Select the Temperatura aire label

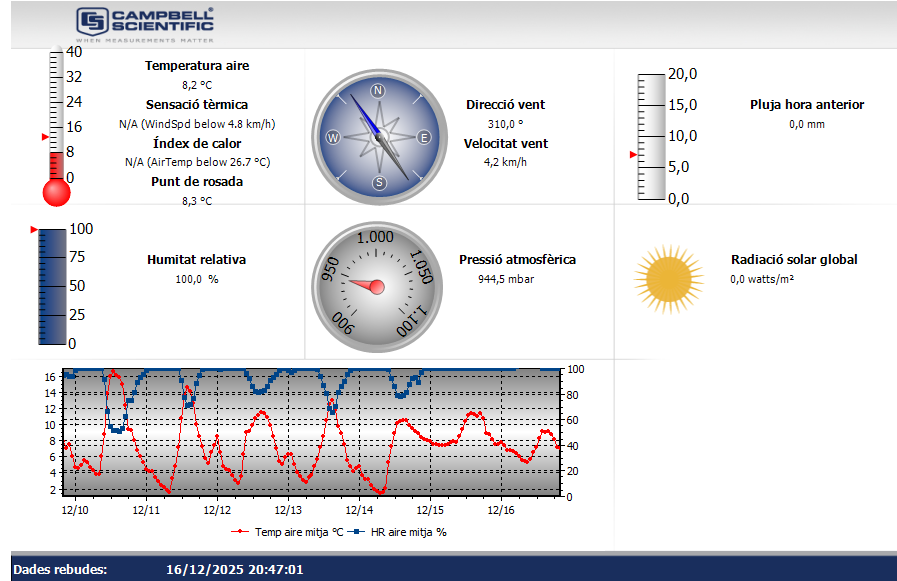(197, 66)
